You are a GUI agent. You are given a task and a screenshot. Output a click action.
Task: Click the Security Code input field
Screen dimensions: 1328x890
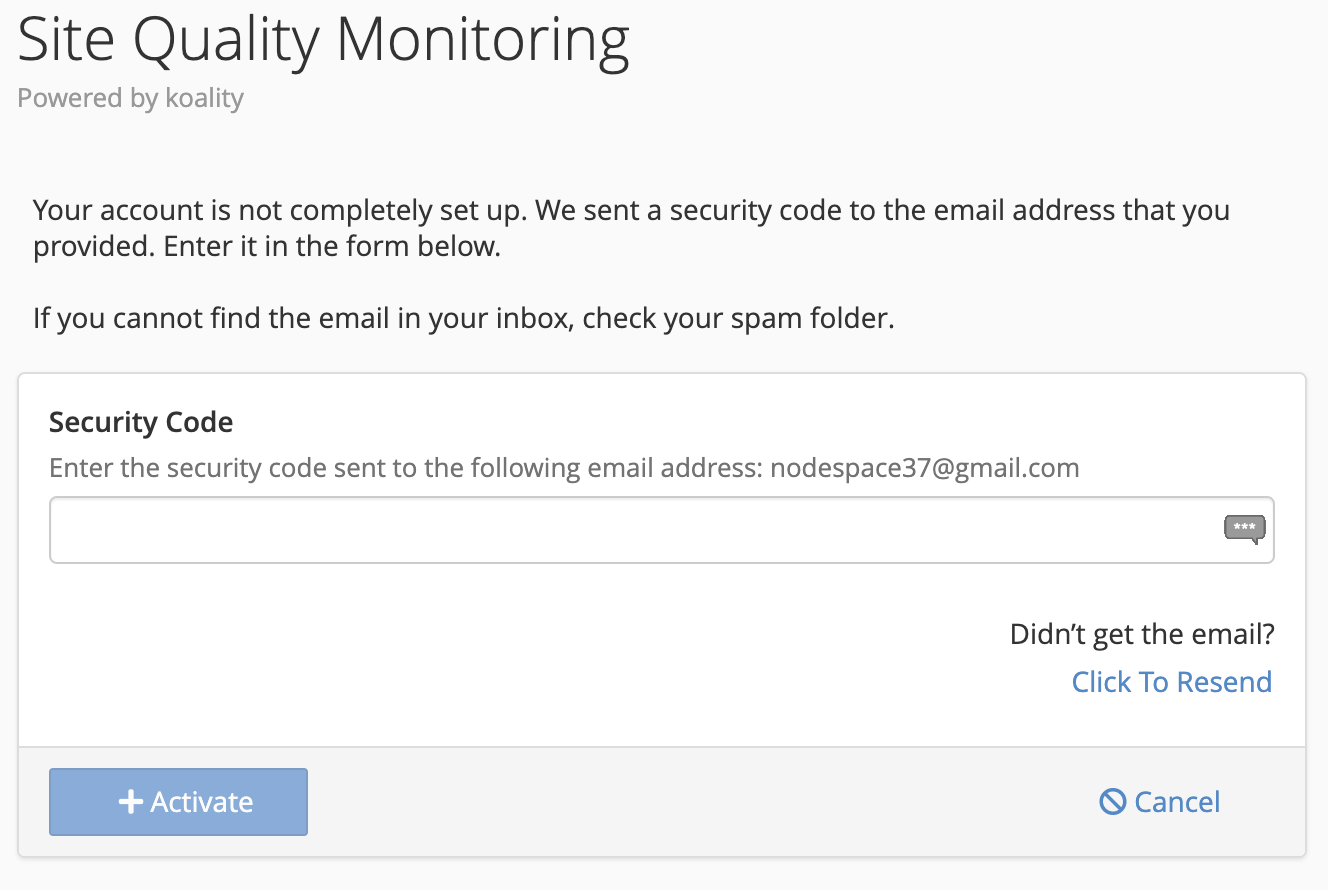tap(630, 530)
